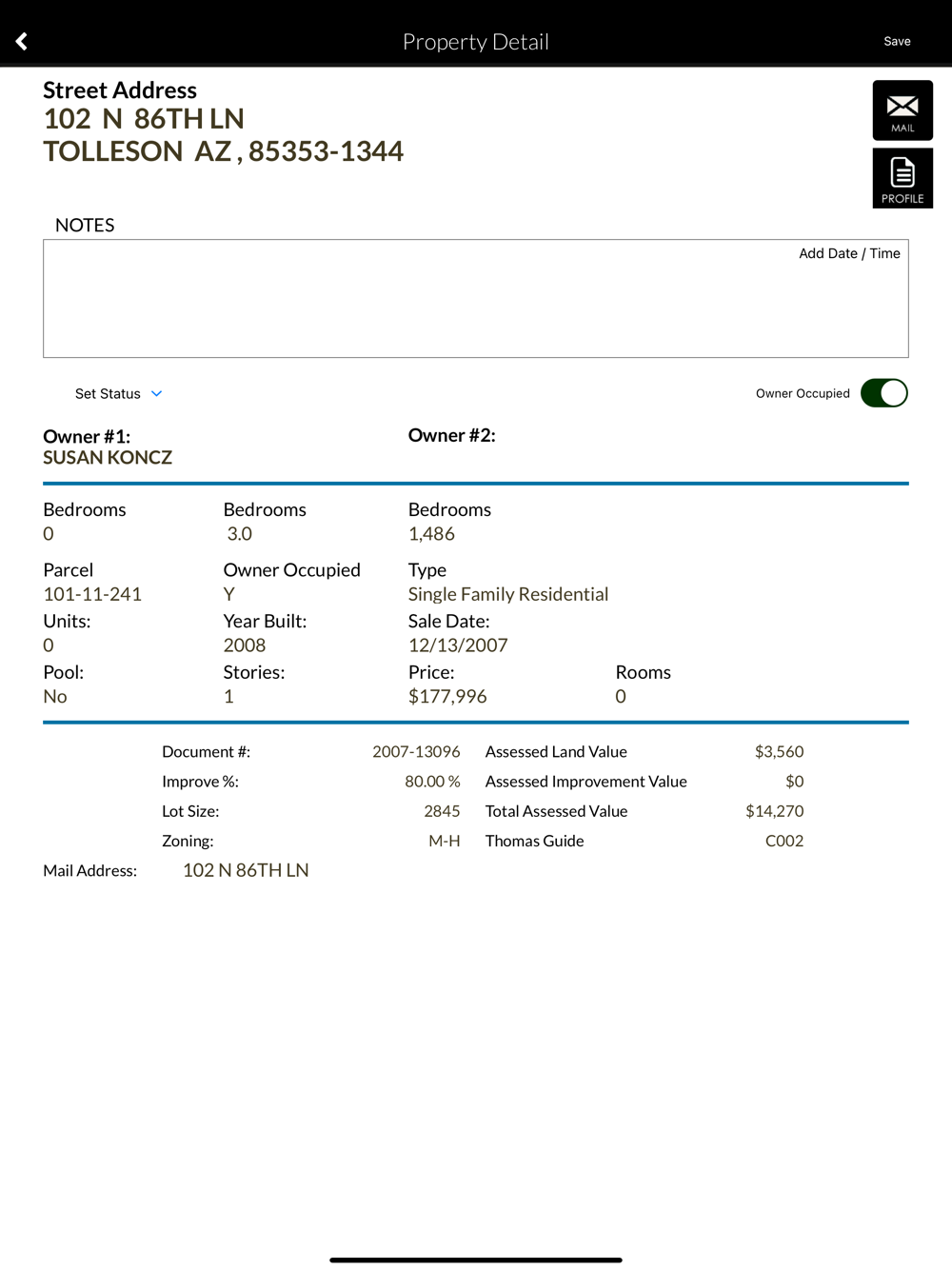The image size is (952, 1270).
Task: Click street address line 102 N 86TH LN heading
Action: [144, 119]
